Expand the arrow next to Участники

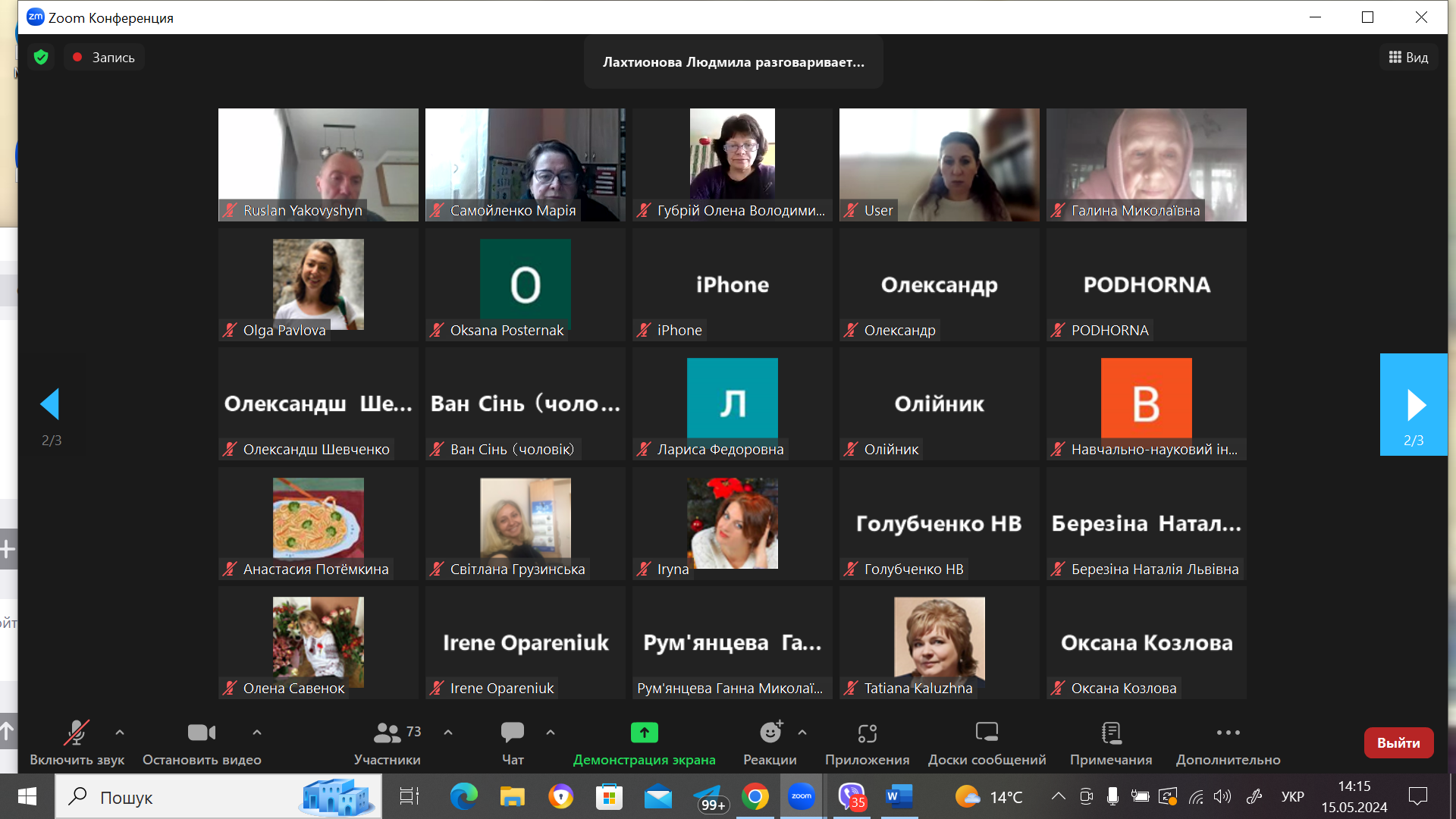pyautogui.click(x=448, y=733)
